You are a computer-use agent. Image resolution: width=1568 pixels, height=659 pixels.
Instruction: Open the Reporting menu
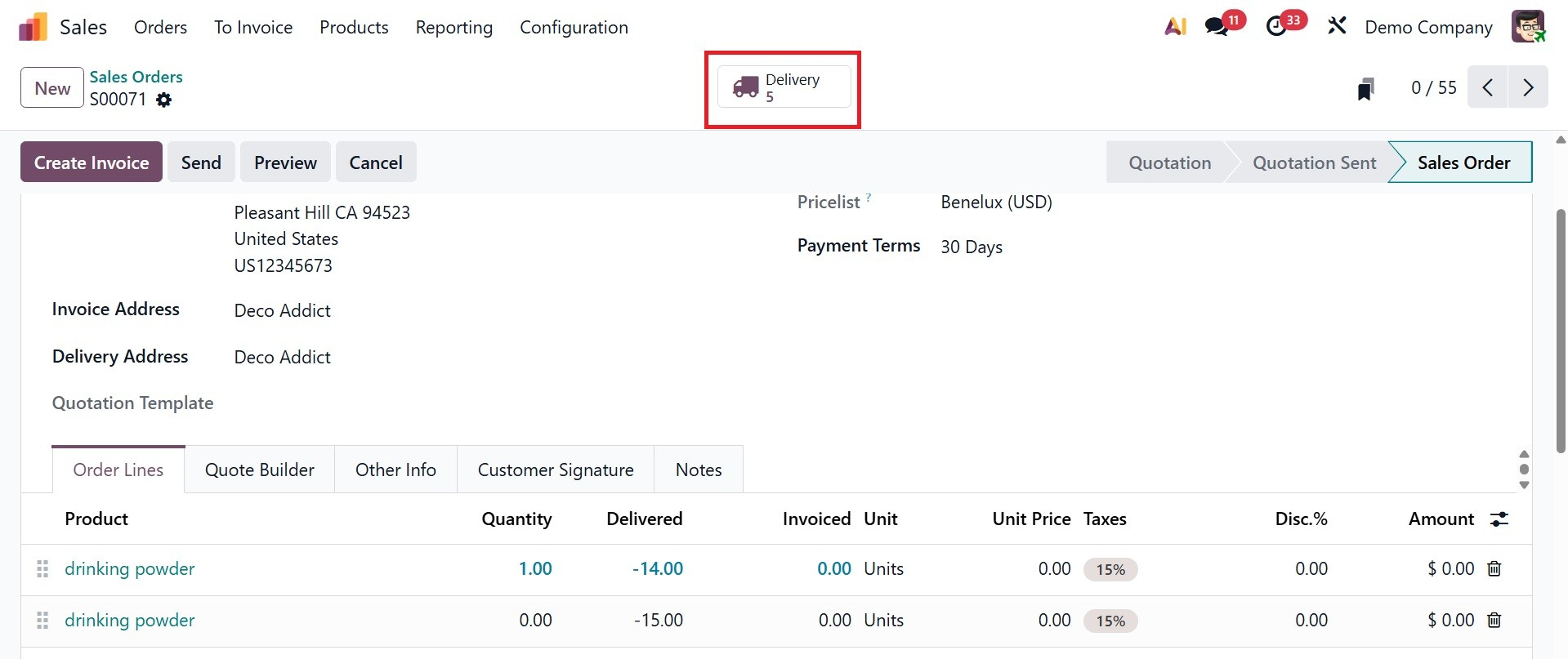pos(453,27)
